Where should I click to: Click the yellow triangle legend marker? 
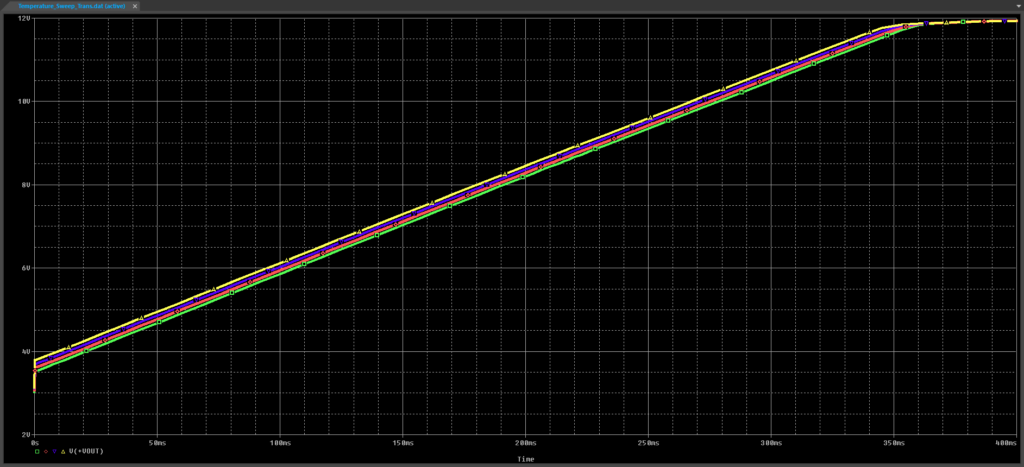click(x=64, y=452)
